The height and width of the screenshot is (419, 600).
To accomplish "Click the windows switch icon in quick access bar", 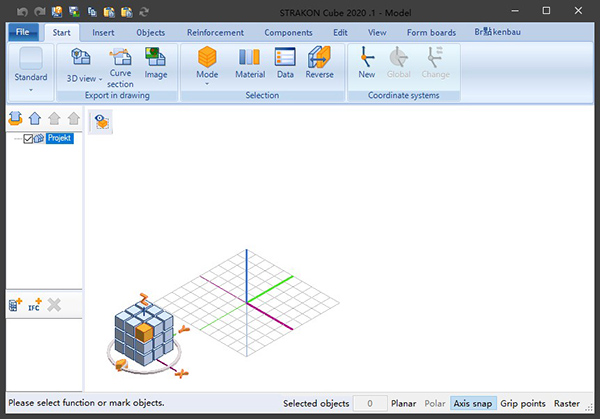I will [x=74, y=12].
